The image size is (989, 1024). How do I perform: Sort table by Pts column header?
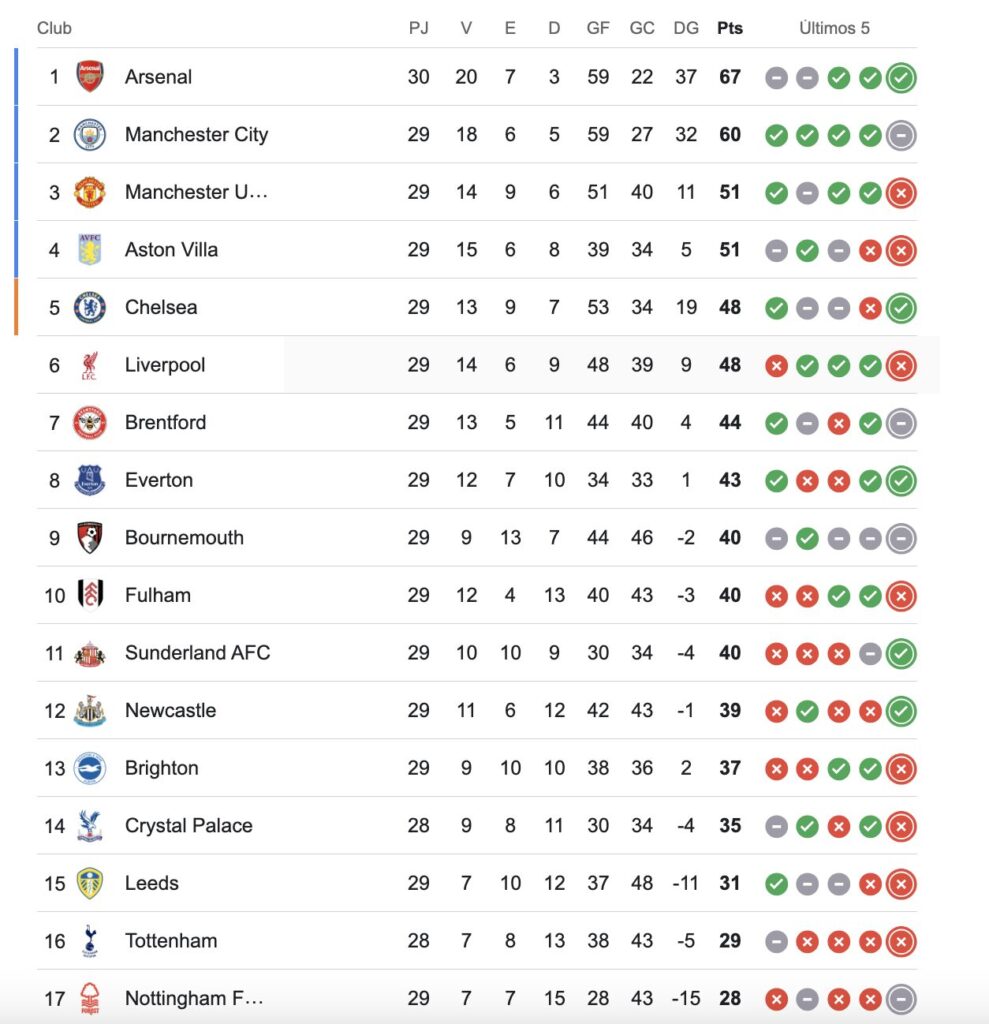pos(730,28)
